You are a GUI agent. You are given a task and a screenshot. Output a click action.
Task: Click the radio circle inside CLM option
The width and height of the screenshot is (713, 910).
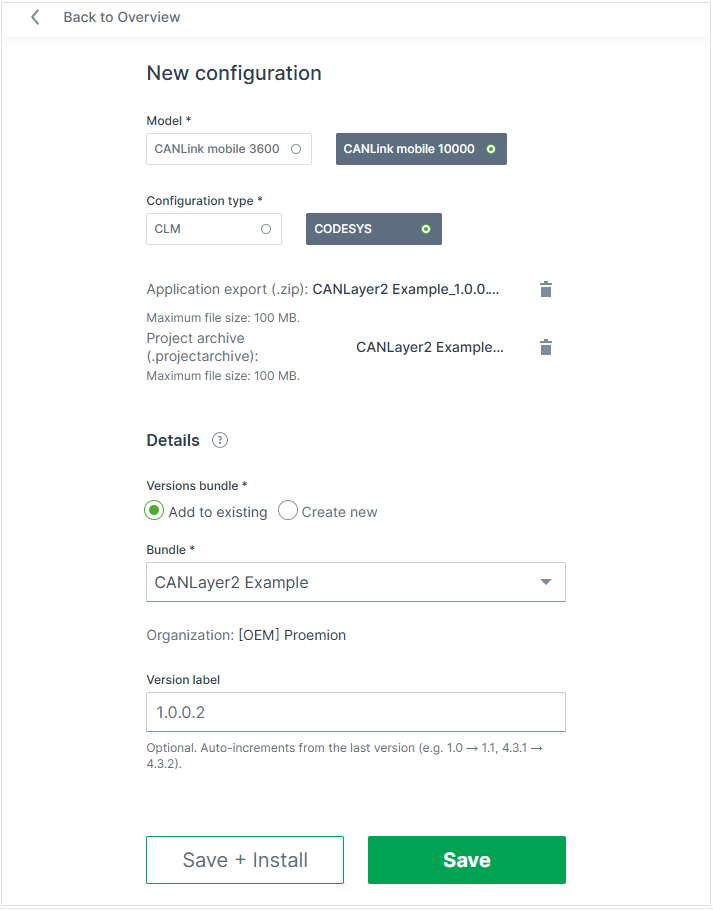pyautogui.click(x=266, y=229)
